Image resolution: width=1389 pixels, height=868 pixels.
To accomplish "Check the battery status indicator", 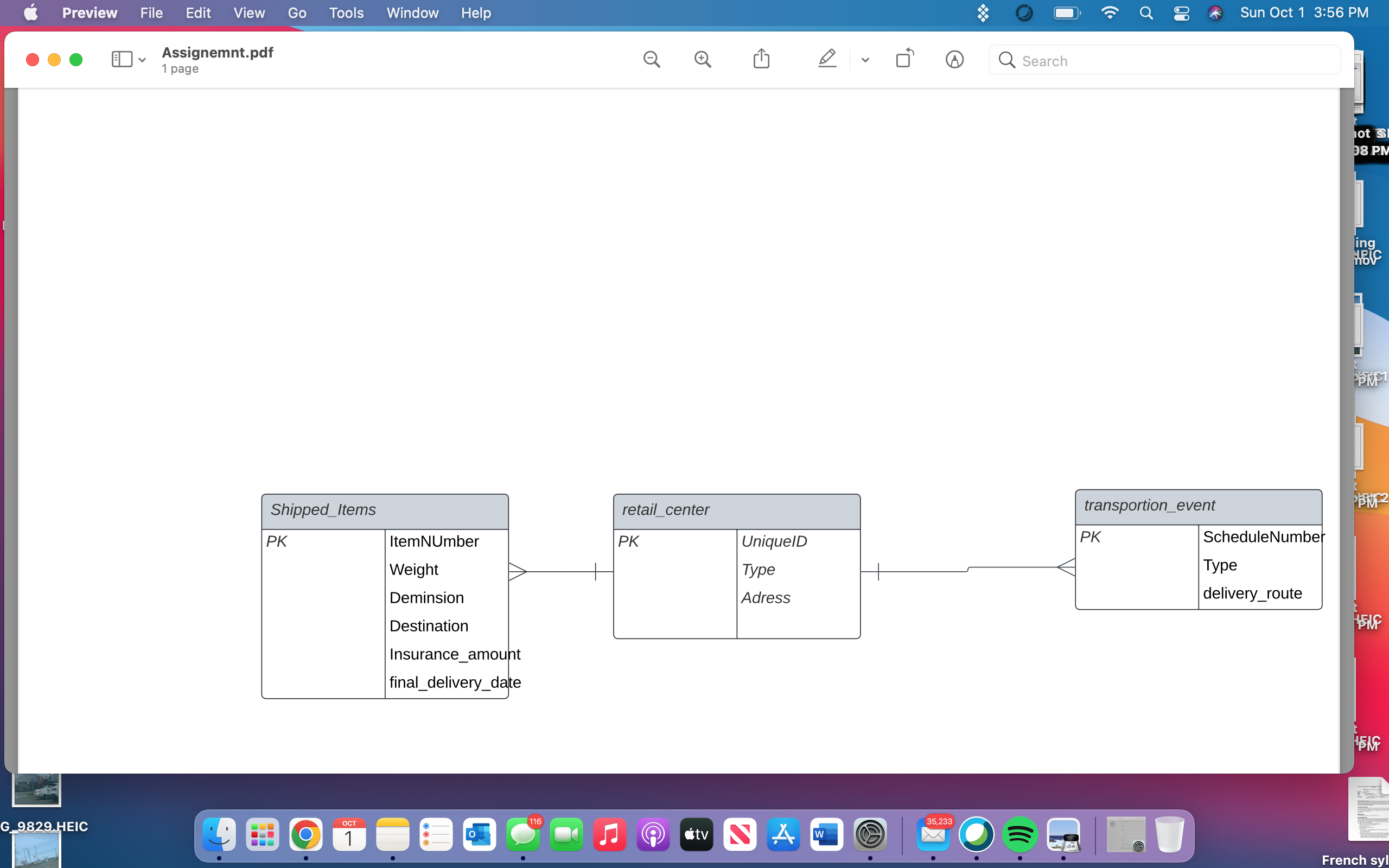I will click(1066, 12).
